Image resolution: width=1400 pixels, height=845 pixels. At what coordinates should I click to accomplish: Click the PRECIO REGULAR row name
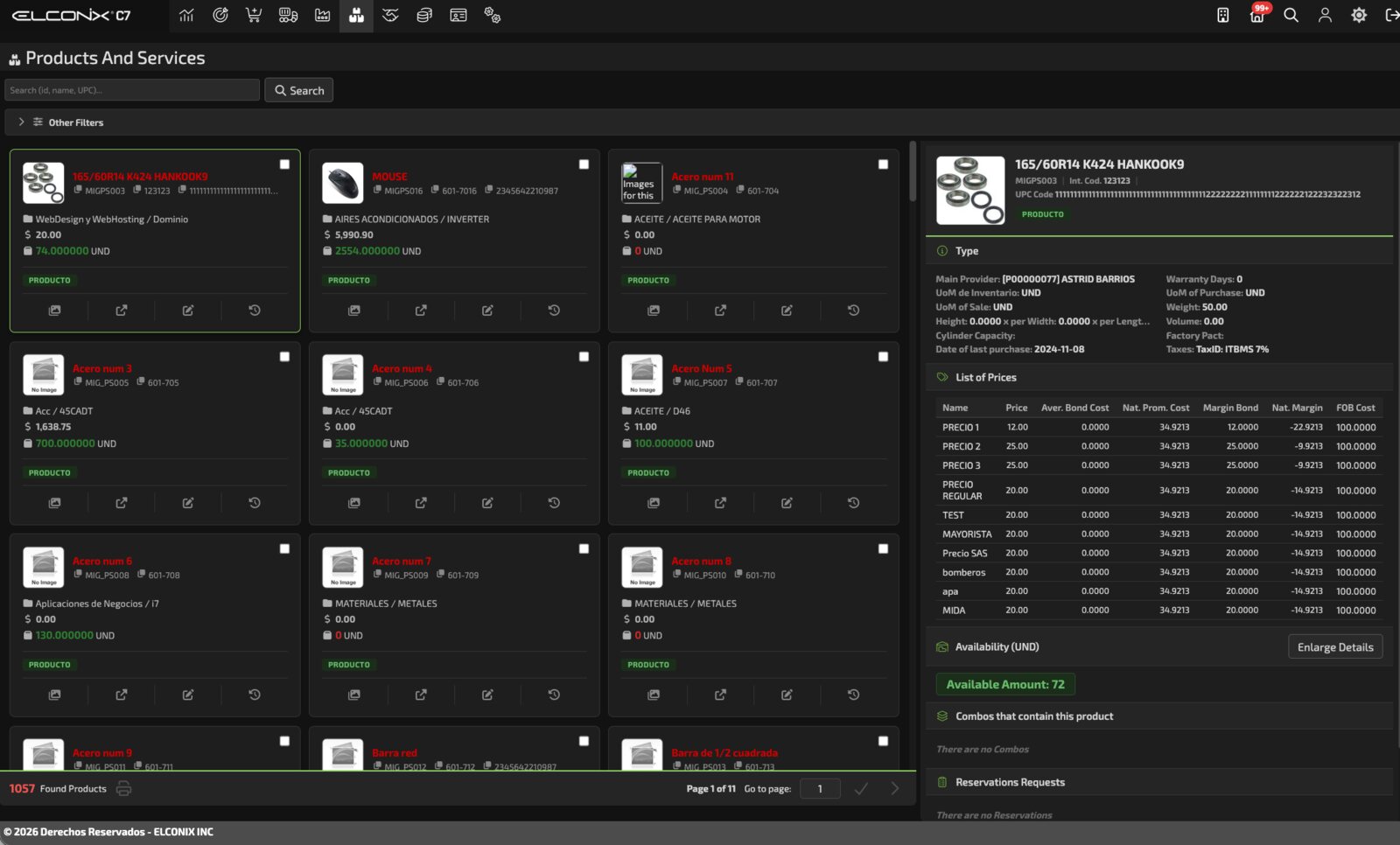coord(962,491)
